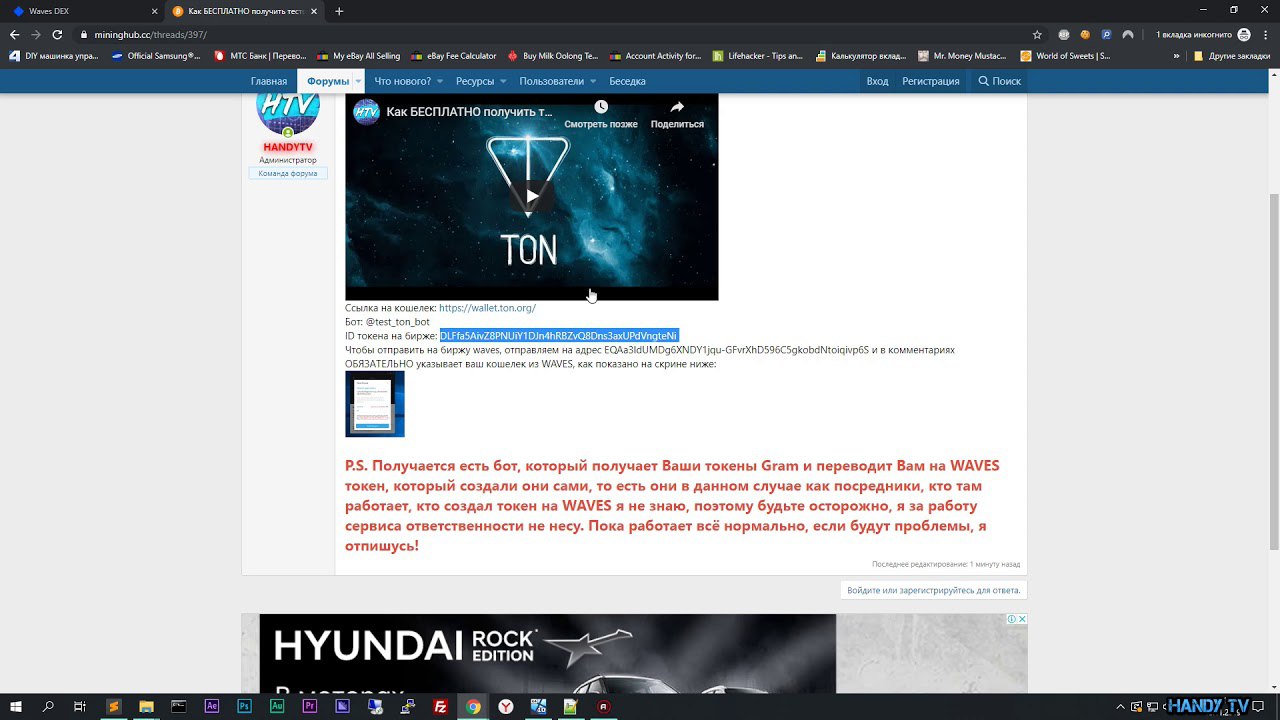Open the Что нового? menu item

(x=403, y=81)
